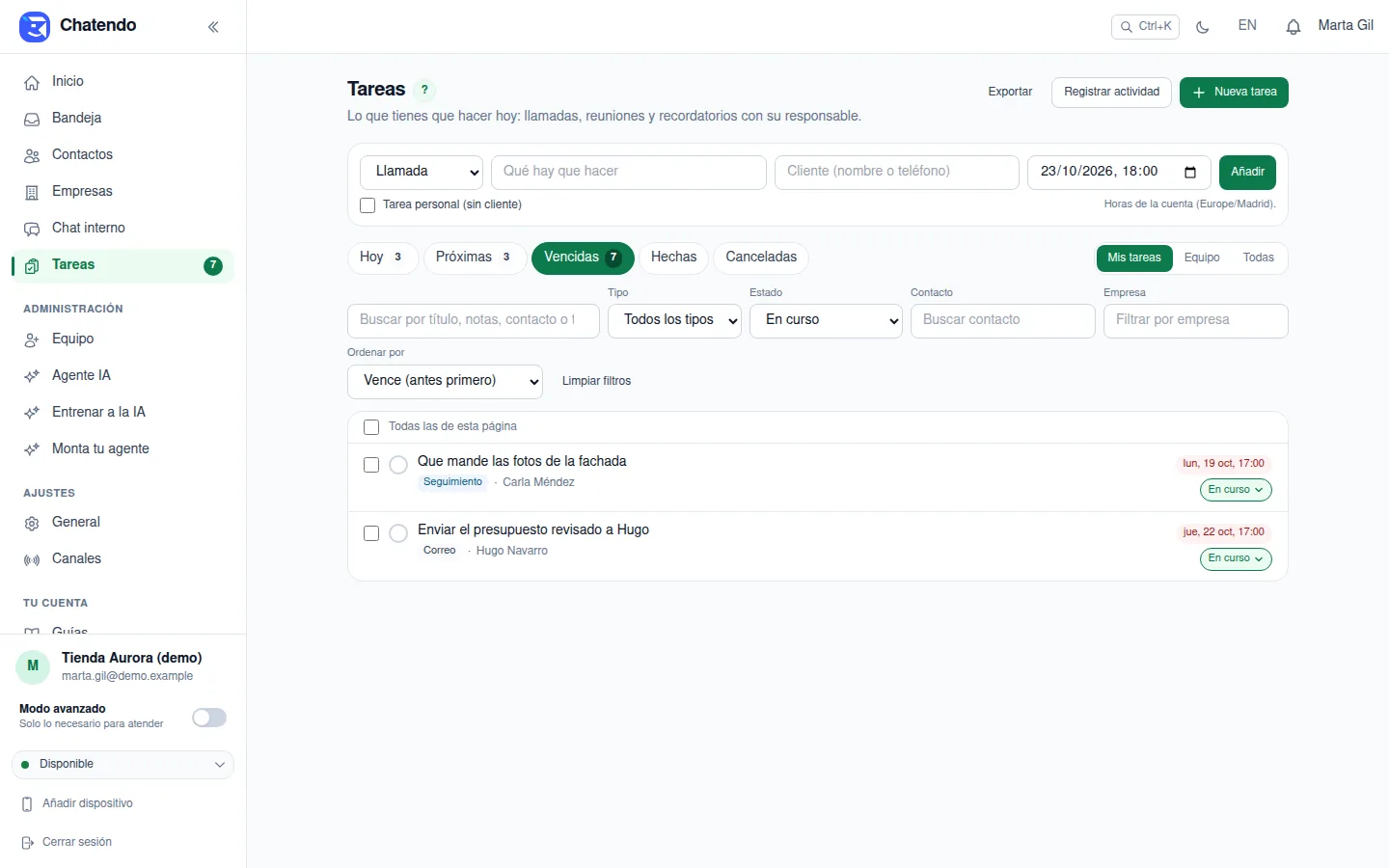Open notifications bell
The image size is (1389, 868).
(1294, 27)
